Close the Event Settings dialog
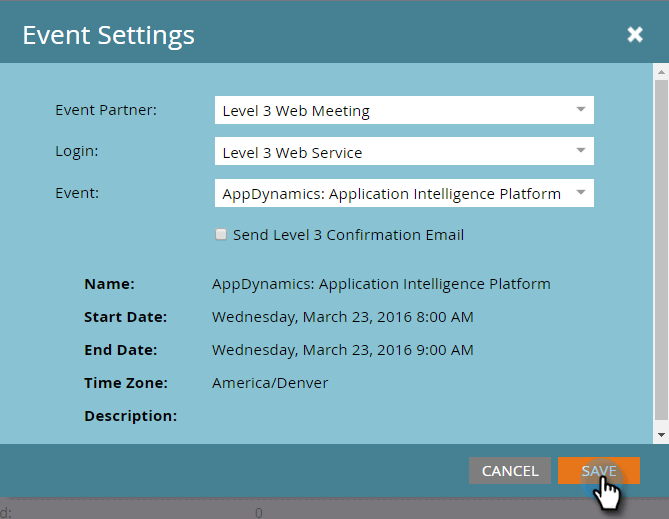 tap(635, 35)
